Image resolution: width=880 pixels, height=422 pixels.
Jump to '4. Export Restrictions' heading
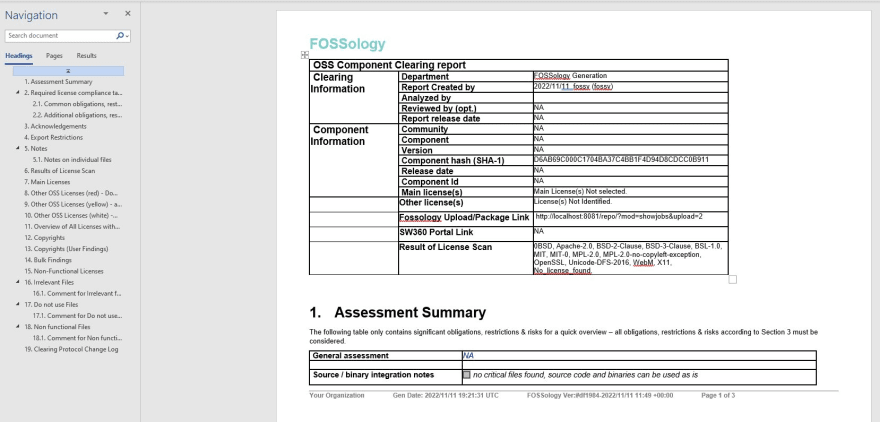[53, 137]
